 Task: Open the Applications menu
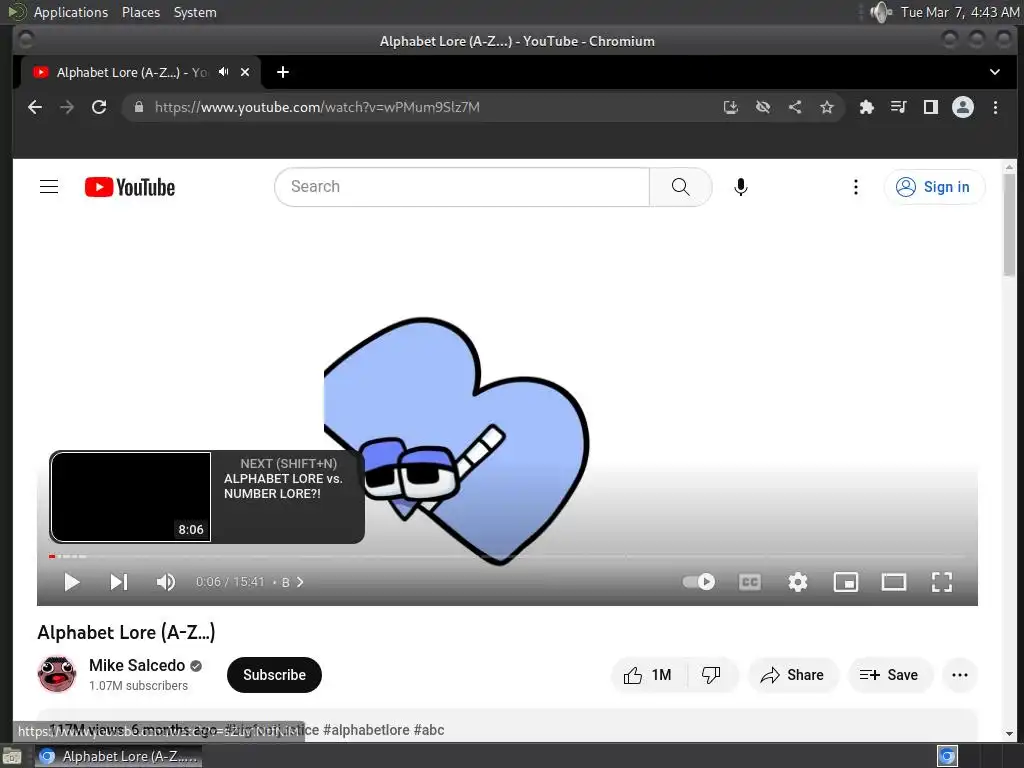(x=71, y=12)
